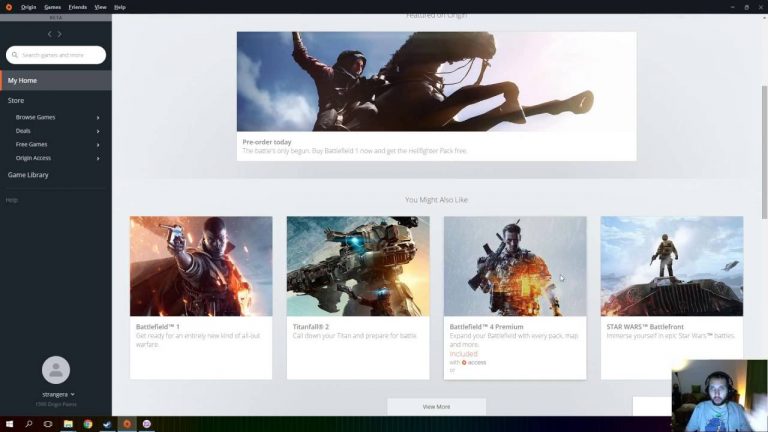
Task: Open the View menu
Action: (100, 7)
